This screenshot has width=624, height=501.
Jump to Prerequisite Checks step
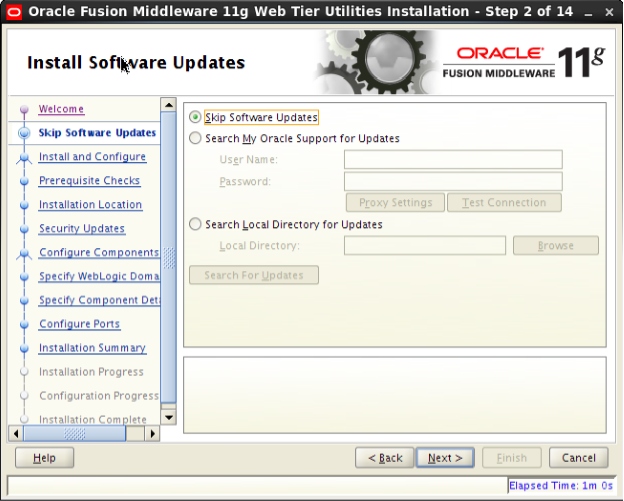tap(90, 180)
